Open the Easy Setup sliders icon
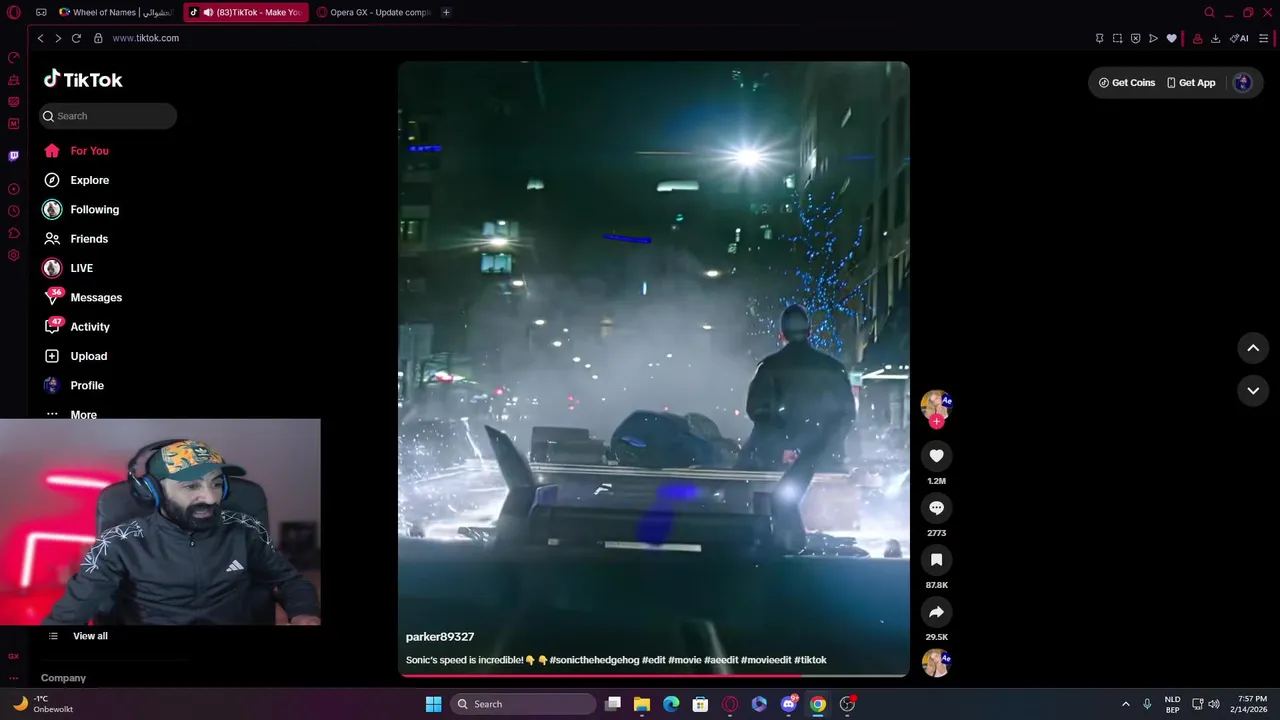Screen dimensions: 1280x720 pyautogui.click(x=1264, y=38)
